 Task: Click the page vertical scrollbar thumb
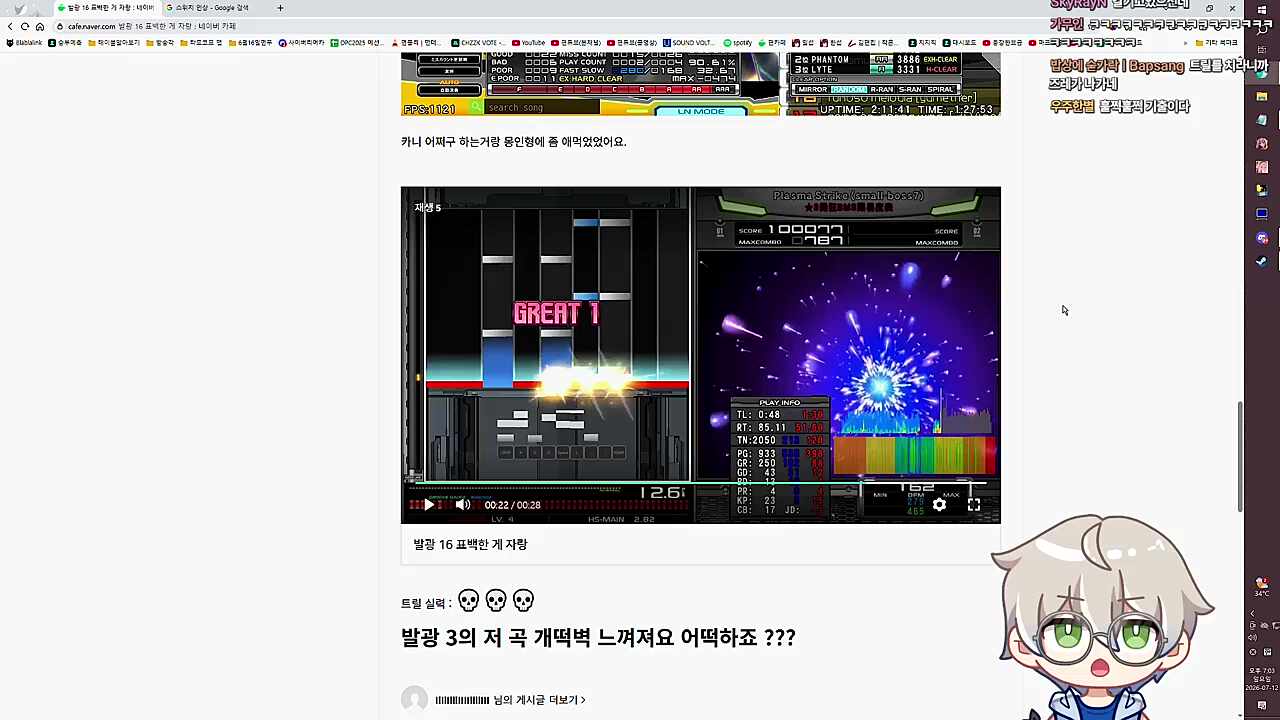click(1240, 458)
